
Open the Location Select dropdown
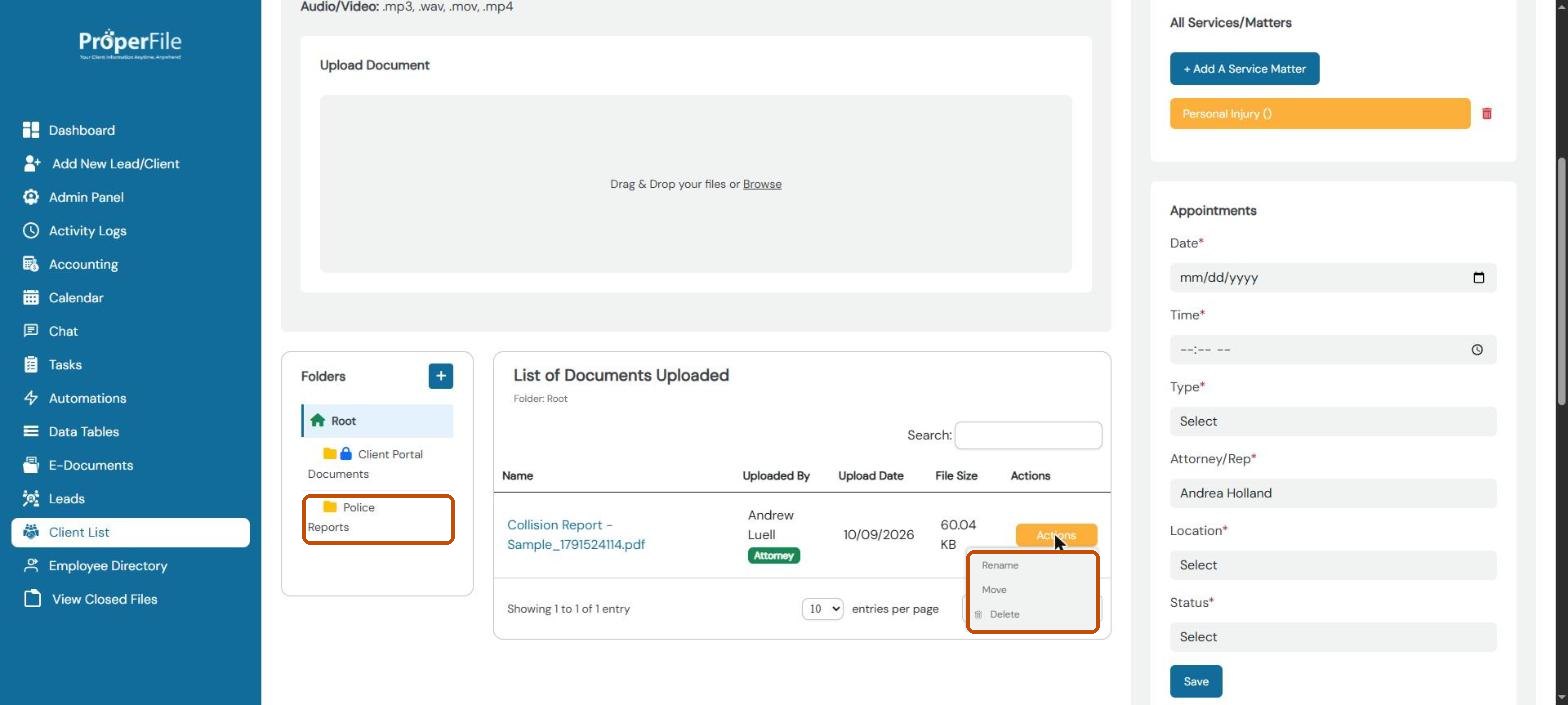[x=1333, y=565]
